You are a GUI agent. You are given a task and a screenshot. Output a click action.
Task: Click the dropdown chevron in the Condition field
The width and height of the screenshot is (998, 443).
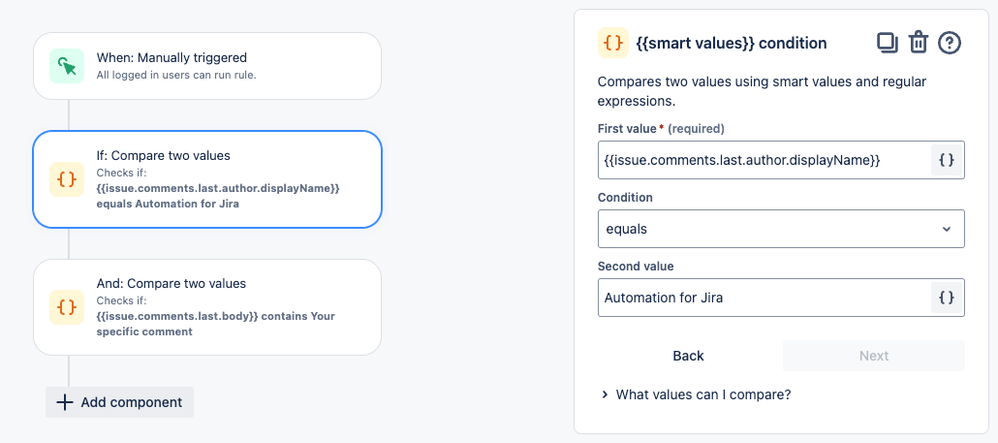(x=946, y=229)
